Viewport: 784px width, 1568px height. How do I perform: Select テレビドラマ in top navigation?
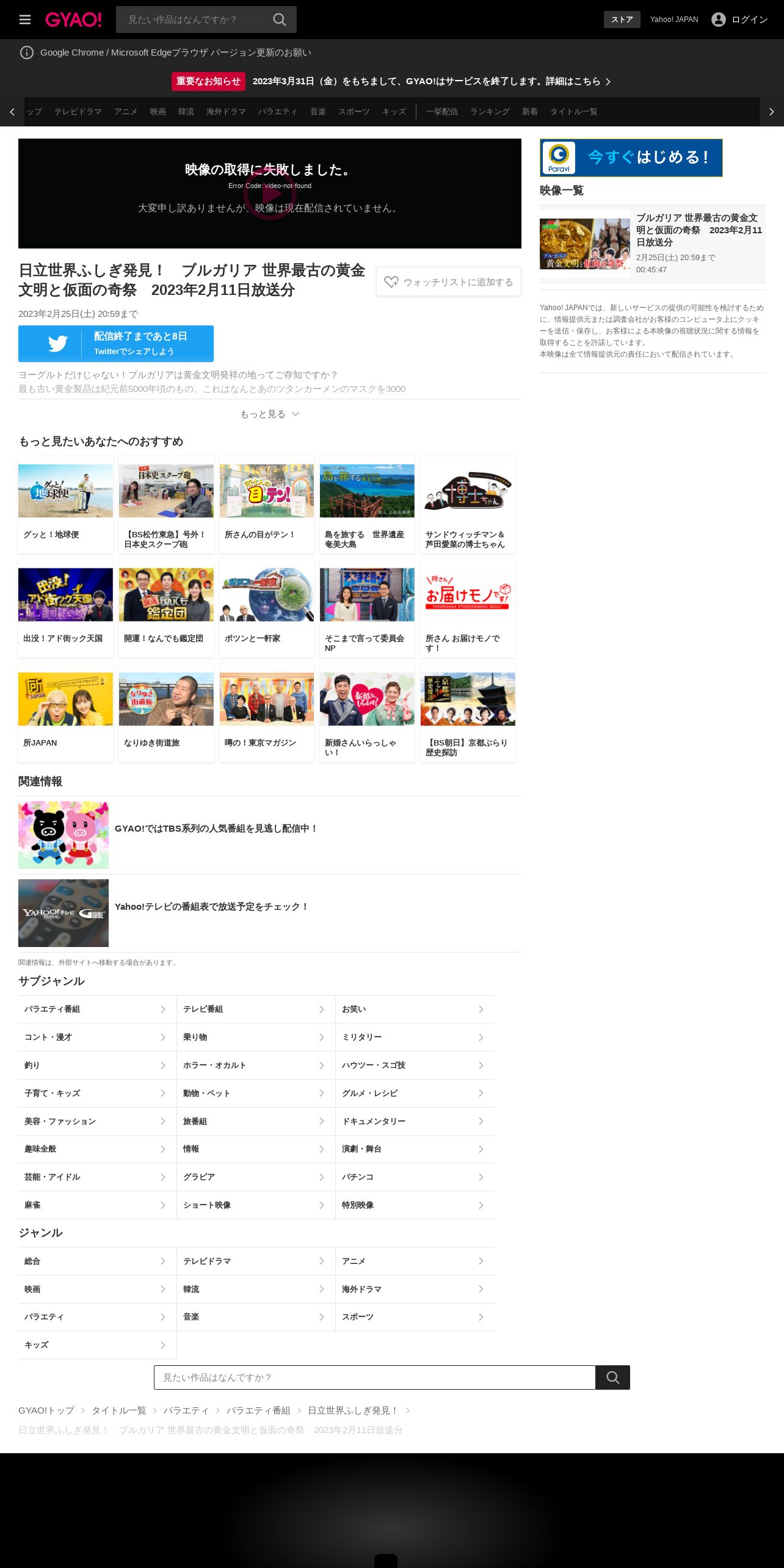(78, 112)
